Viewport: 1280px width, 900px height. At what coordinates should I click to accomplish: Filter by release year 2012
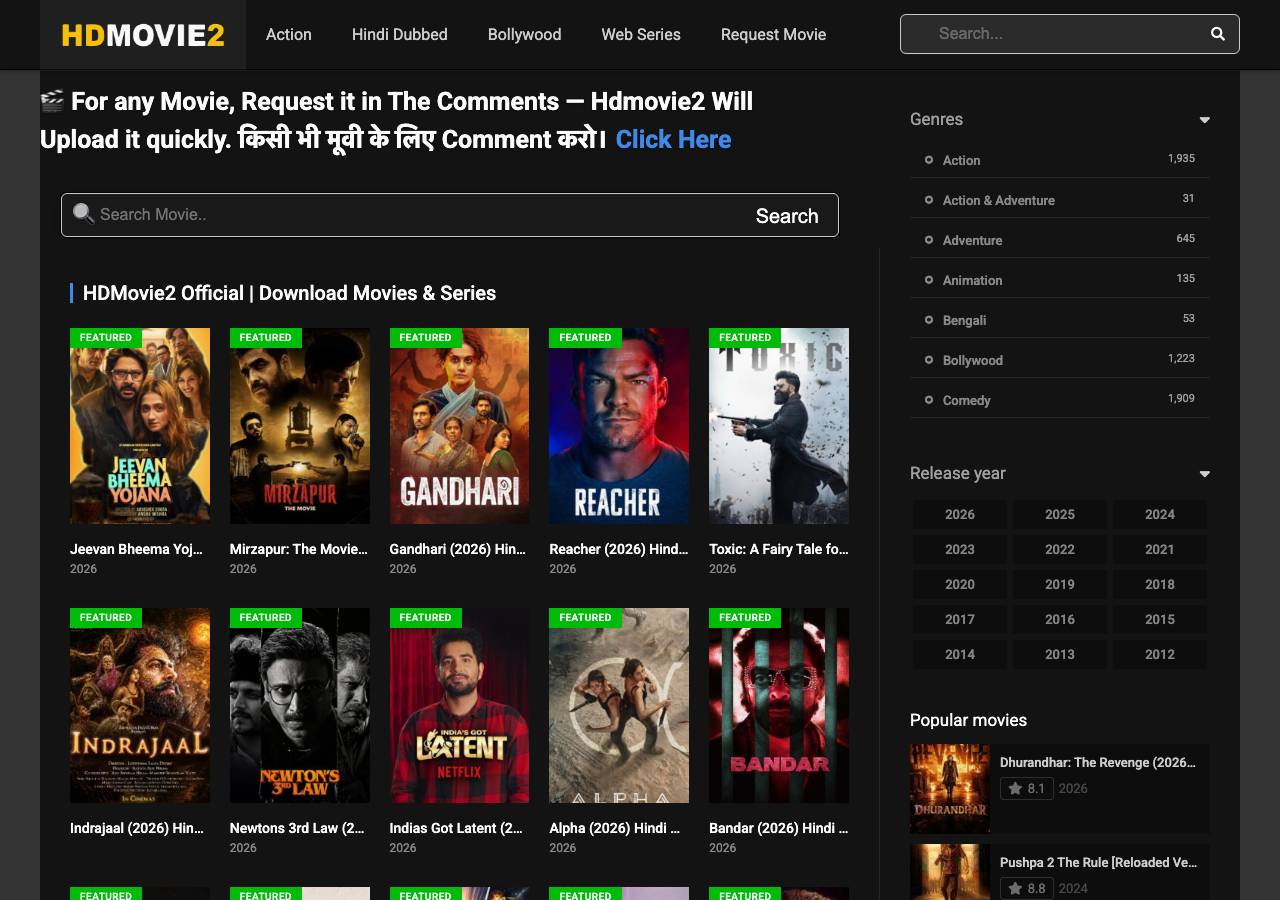(1160, 654)
